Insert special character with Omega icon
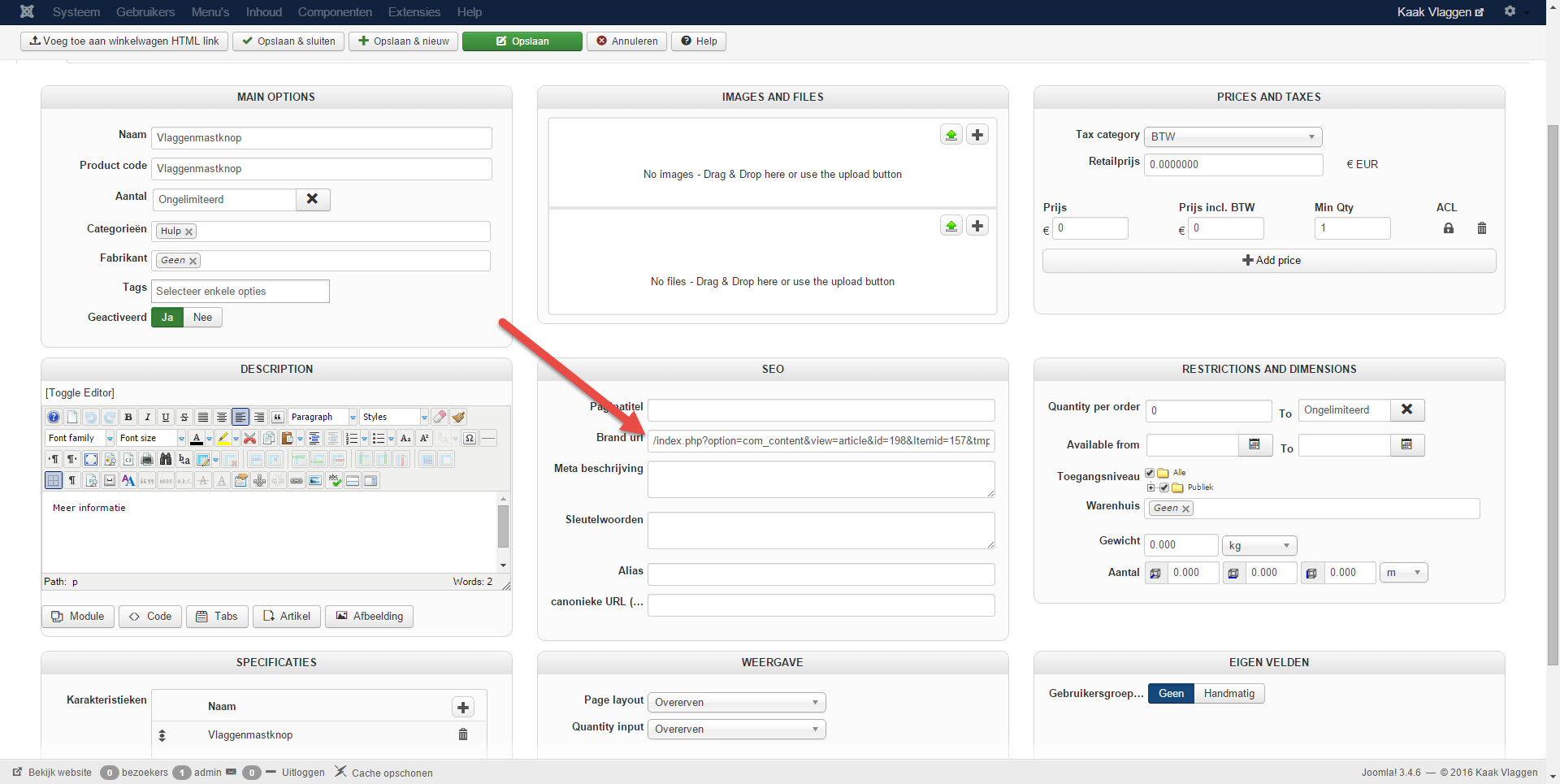This screenshot has height=784, width=1560. pyautogui.click(x=470, y=438)
